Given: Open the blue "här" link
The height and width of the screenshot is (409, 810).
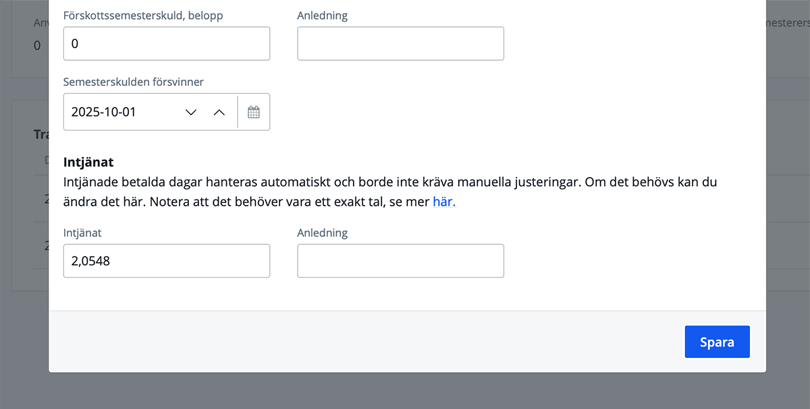Looking at the screenshot, I should pos(443,201).
